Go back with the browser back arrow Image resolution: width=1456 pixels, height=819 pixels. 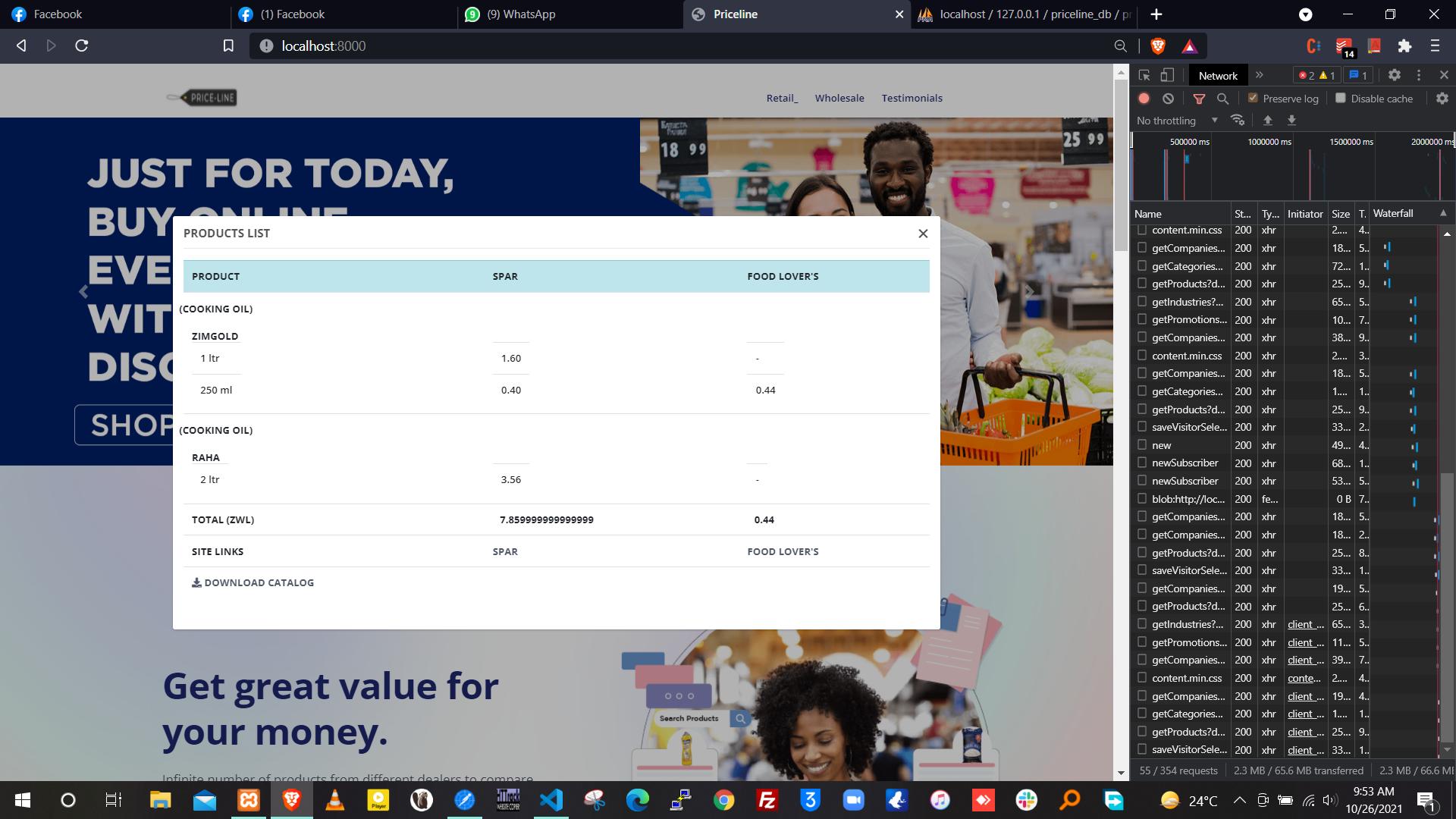click(x=21, y=46)
